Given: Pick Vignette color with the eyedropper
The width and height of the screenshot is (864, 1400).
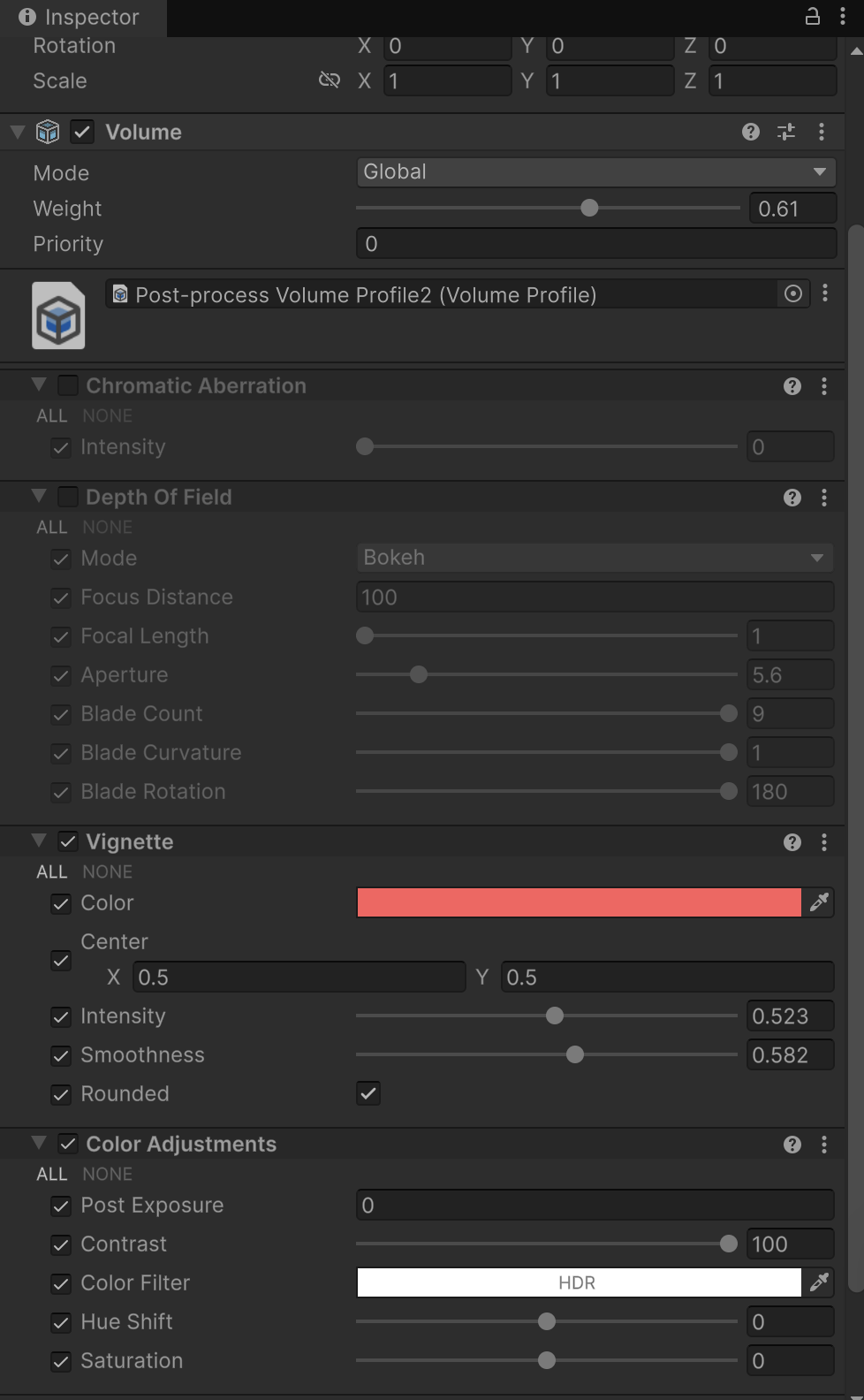Looking at the screenshot, I should click(x=819, y=902).
